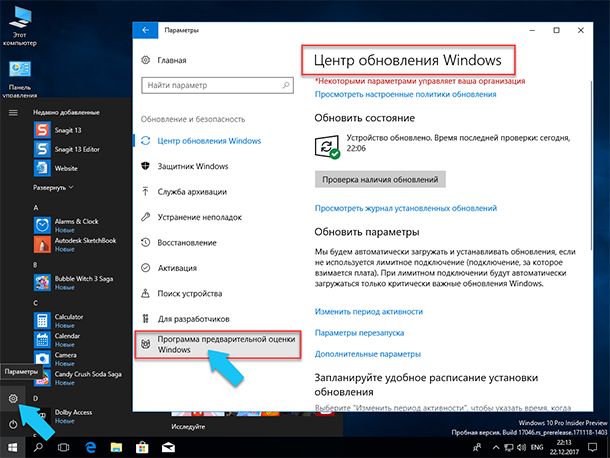Screen dimensions: 610x458
Task: Open Autodesk SketchBook app
Action: point(75,244)
